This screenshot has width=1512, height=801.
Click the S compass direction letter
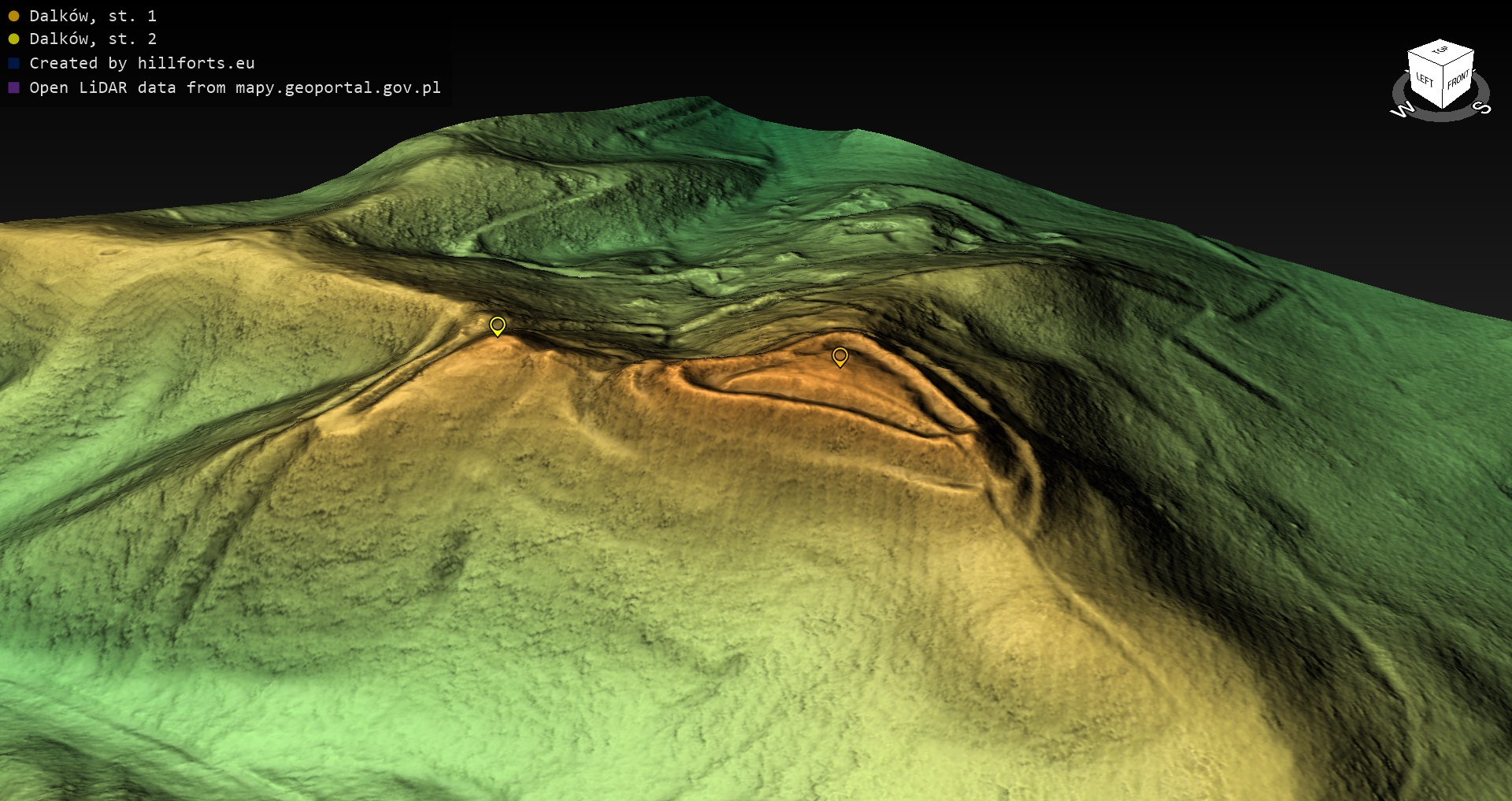pyautogui.click(x=1482, y=108)
